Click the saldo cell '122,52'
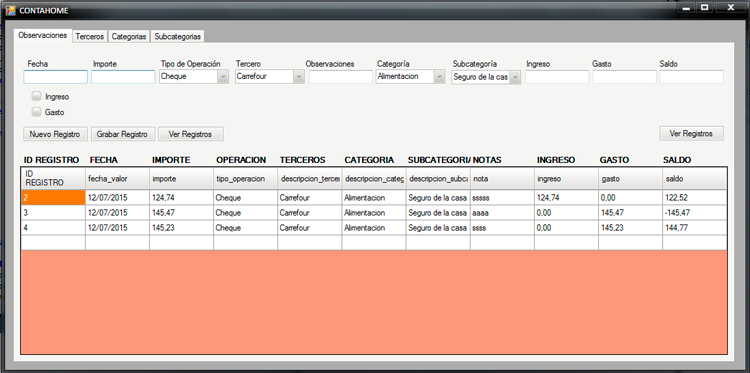The width and height of the screenshot is (750, 373). point(695,197)
